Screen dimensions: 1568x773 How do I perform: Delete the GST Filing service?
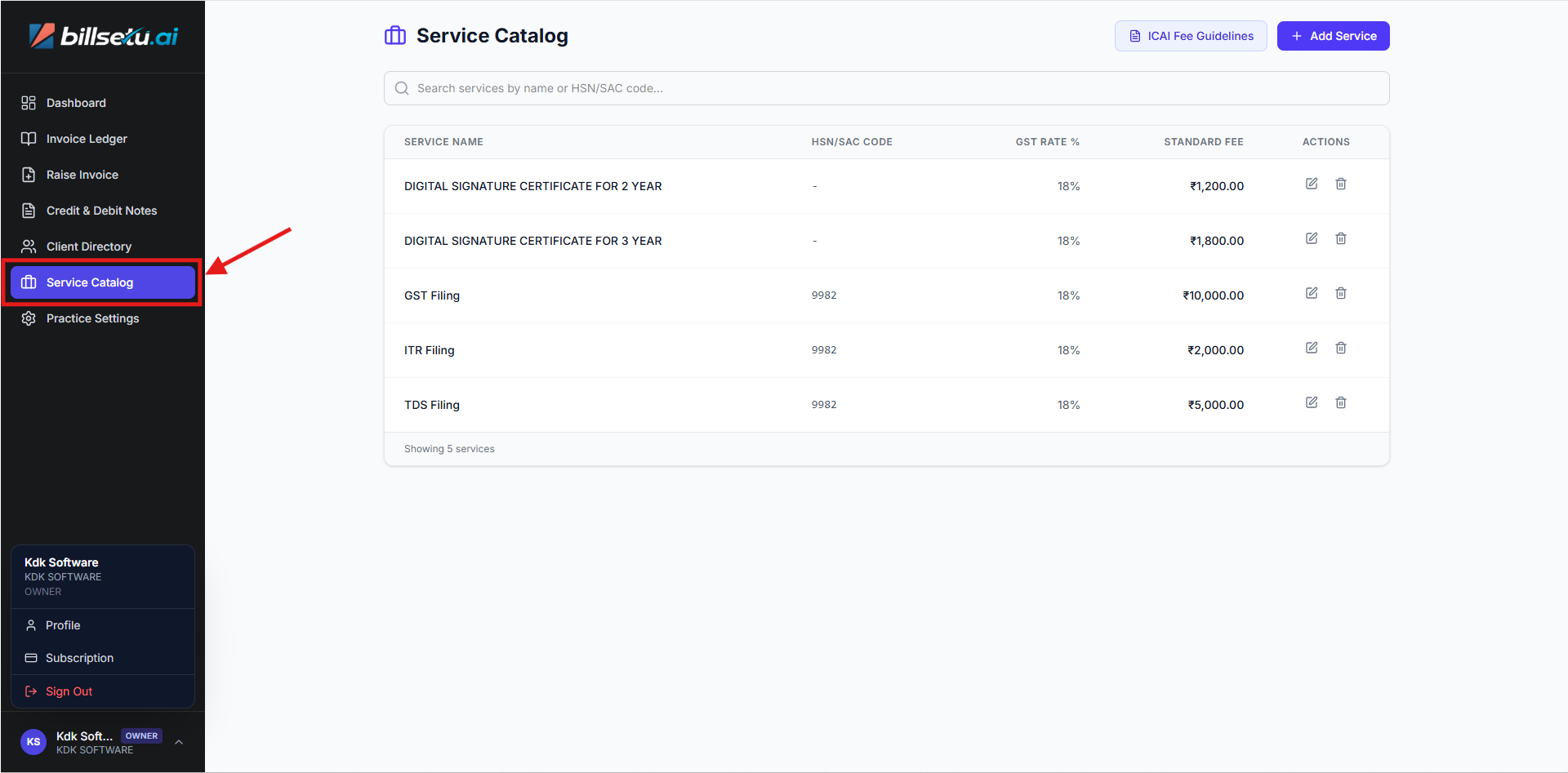click(1340, 293)
